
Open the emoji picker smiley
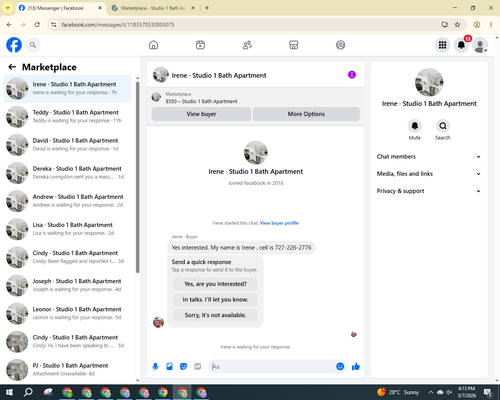coord(340,367)
